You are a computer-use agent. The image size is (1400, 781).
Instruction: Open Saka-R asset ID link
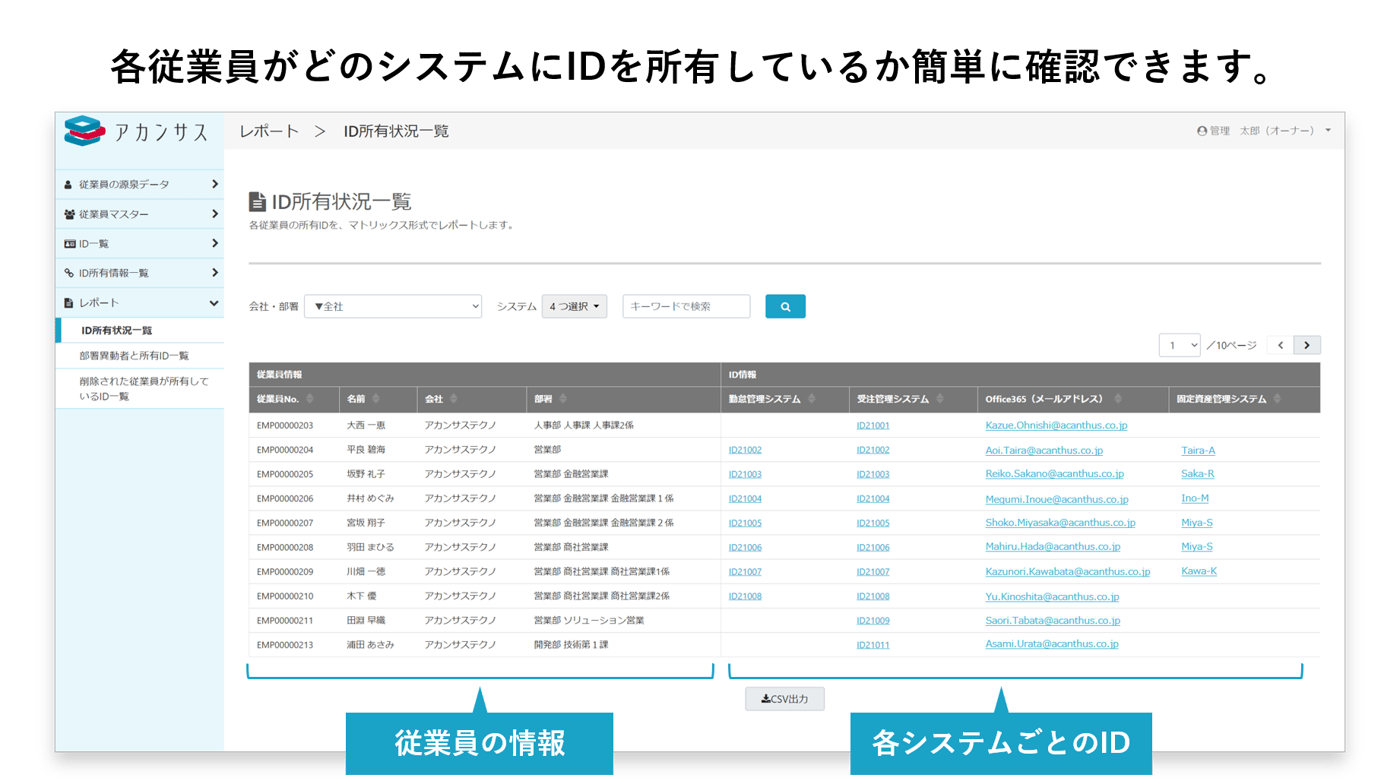tap(1197, 474)
